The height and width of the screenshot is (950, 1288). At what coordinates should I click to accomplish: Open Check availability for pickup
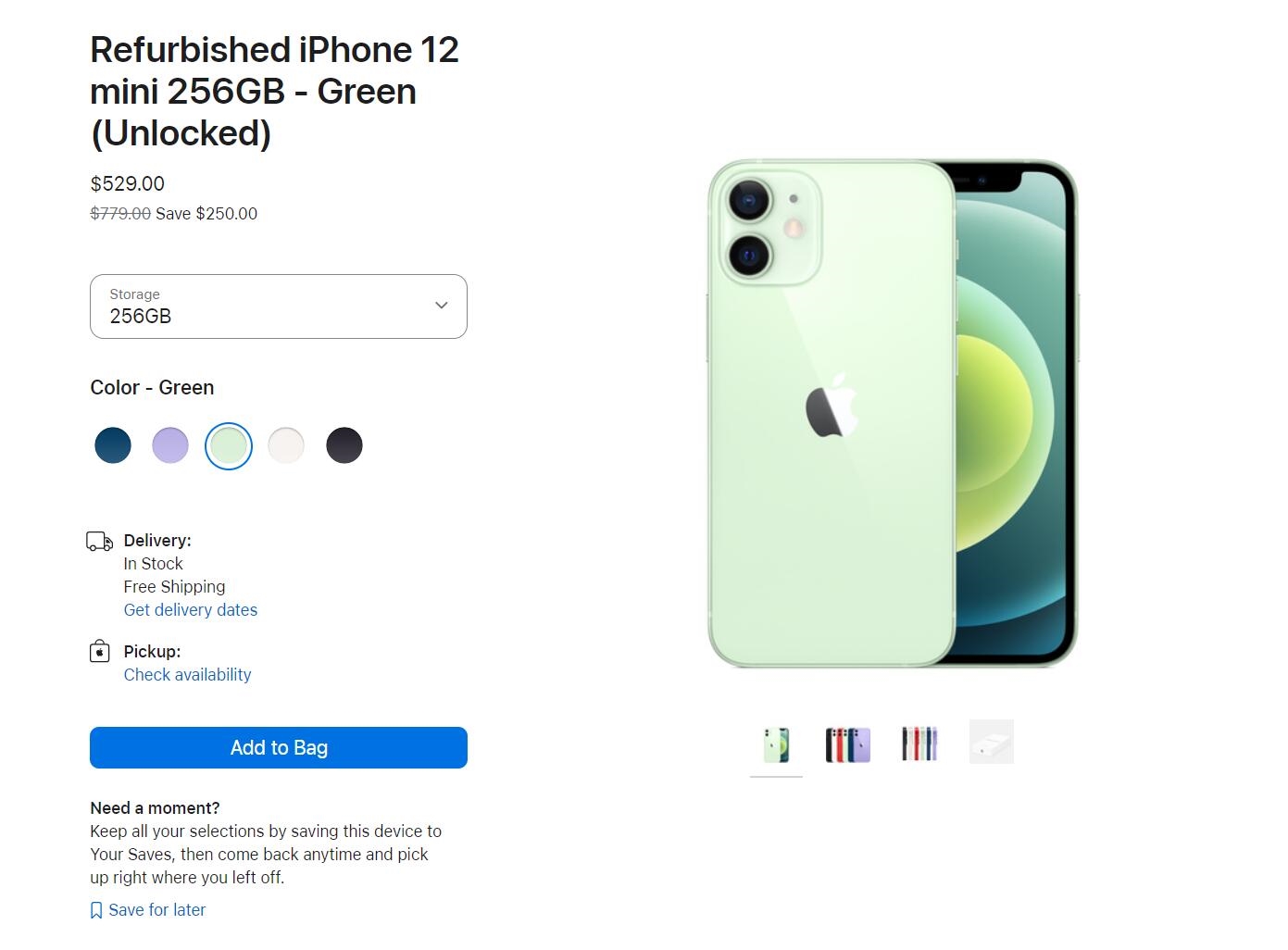point(187,675)
